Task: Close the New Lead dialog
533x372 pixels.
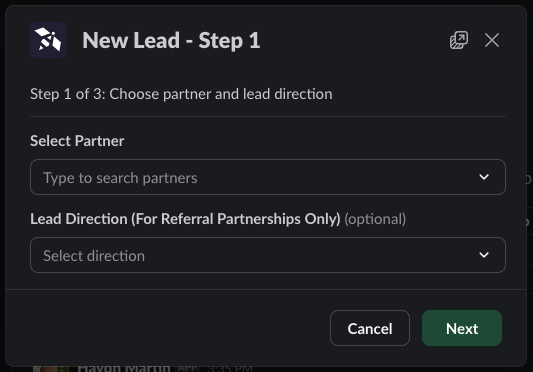Action: pyautogui.click(x=492, y=40)
